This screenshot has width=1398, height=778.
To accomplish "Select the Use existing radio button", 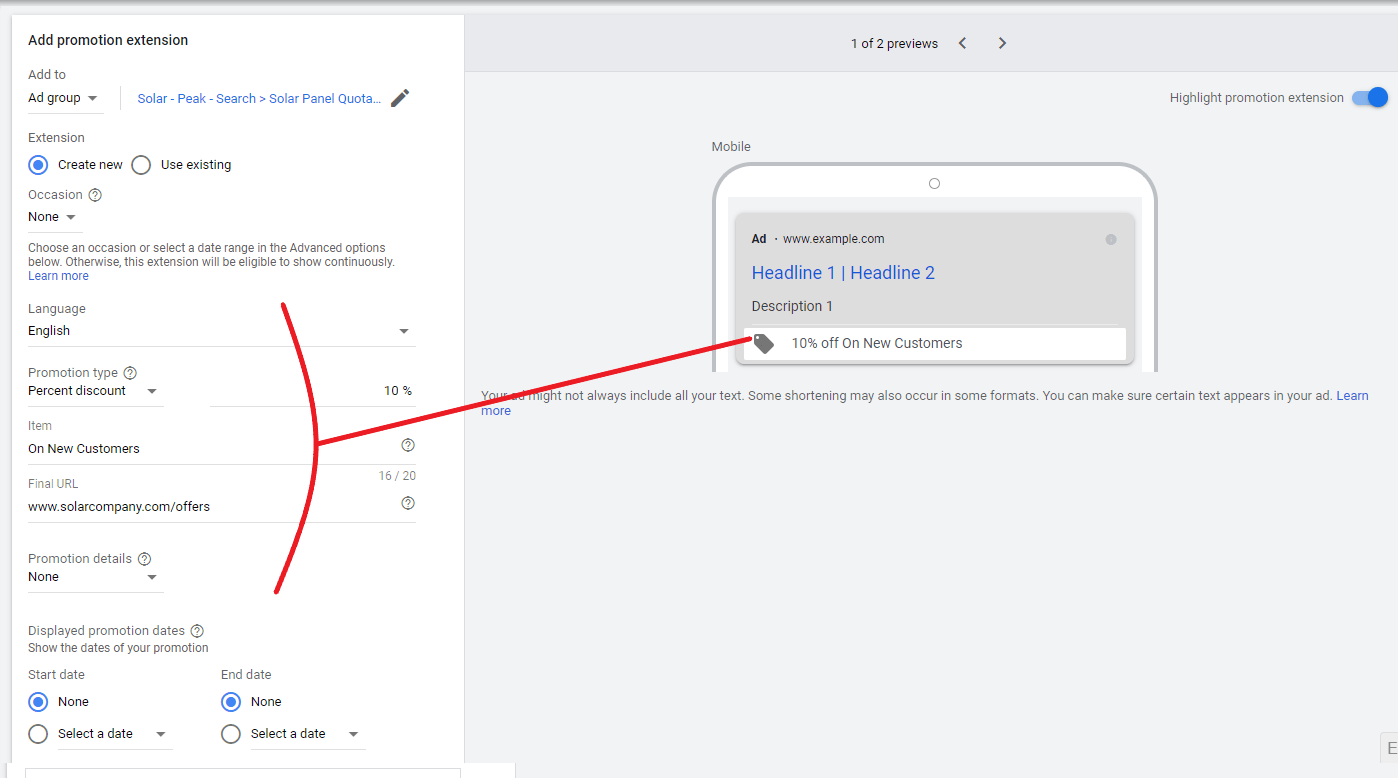I will pyautogui.click(x=141, y=165).
